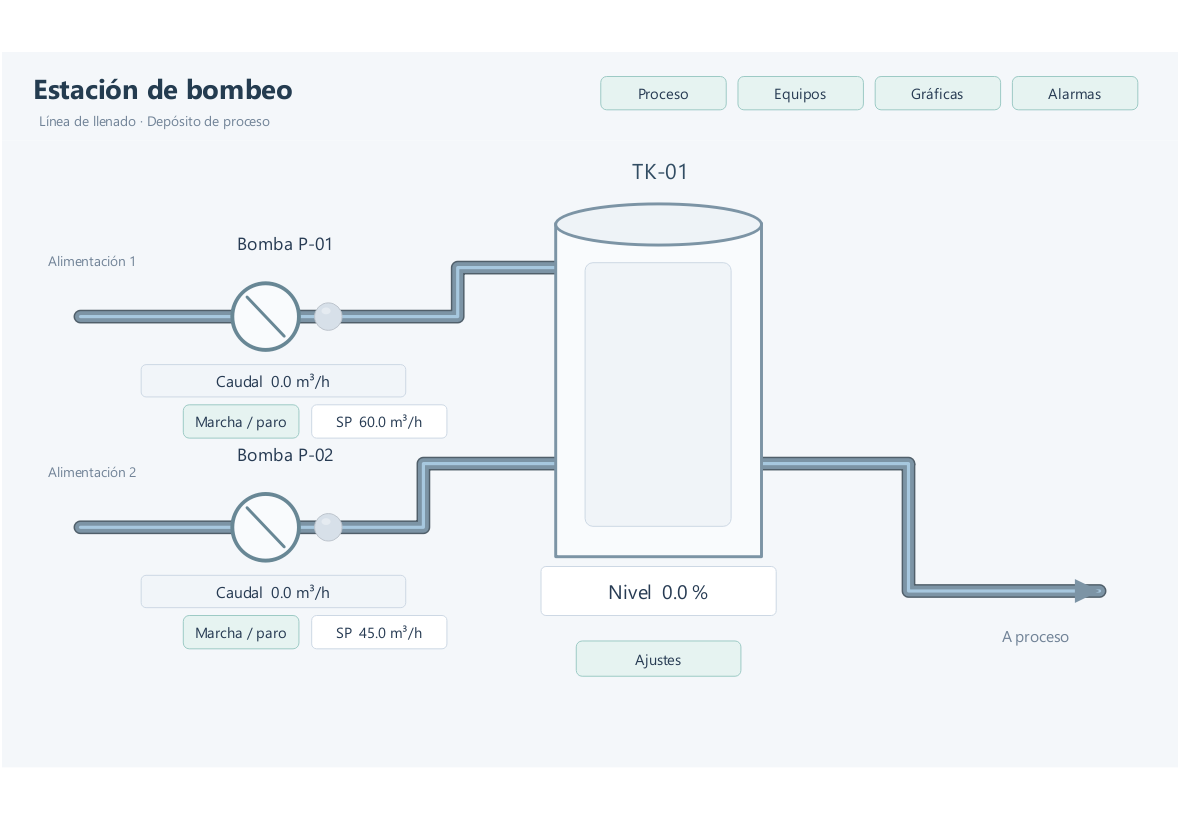Toggle Marcha / paro for Bomba P-02
Image resolution: width=1180 pixels, height=820 pixels.
pyautogui.click(x=241, y=633)
